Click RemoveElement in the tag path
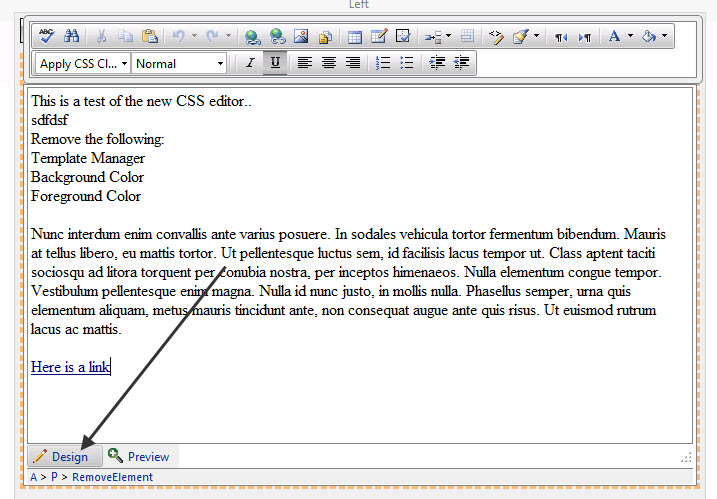717x499 pixels. [112, 477]
